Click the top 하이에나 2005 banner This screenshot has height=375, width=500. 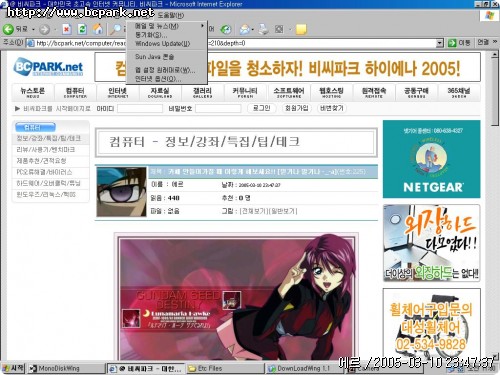[287, 67]
